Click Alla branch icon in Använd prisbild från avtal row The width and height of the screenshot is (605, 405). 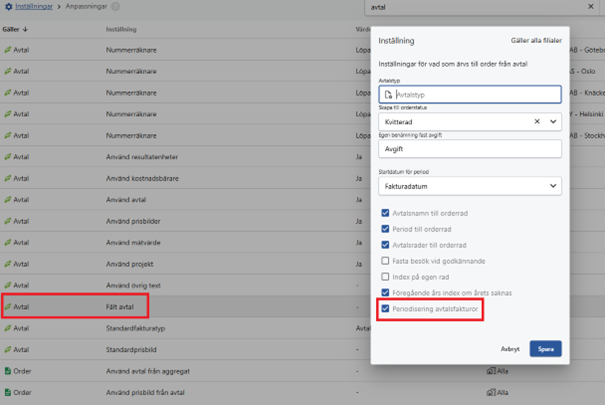click(x=491, y=392)
